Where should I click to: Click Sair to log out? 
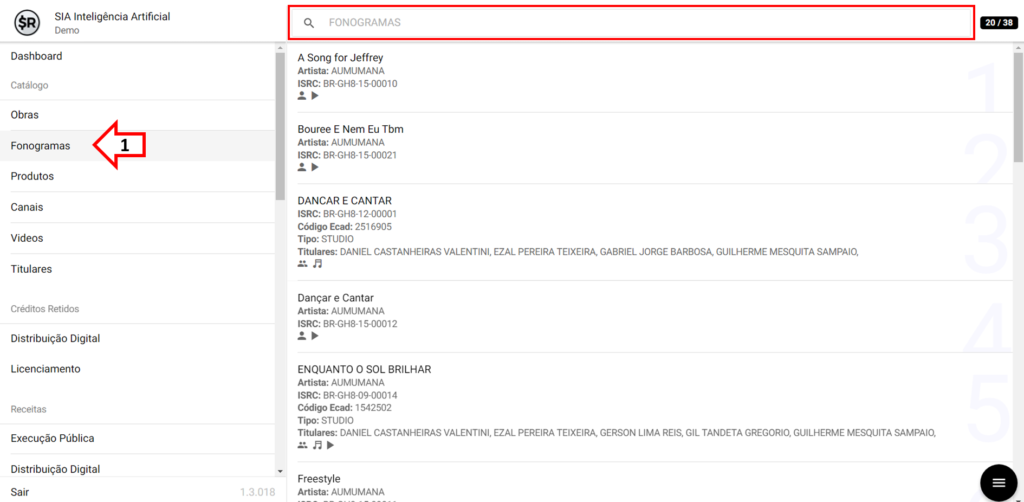pyautogui.click(x=20, y=491)
